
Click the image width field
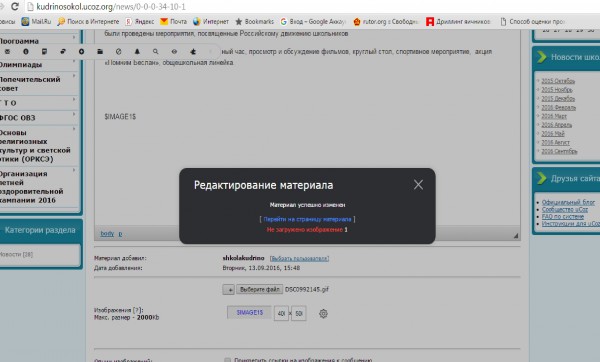[x=281, y=313]
